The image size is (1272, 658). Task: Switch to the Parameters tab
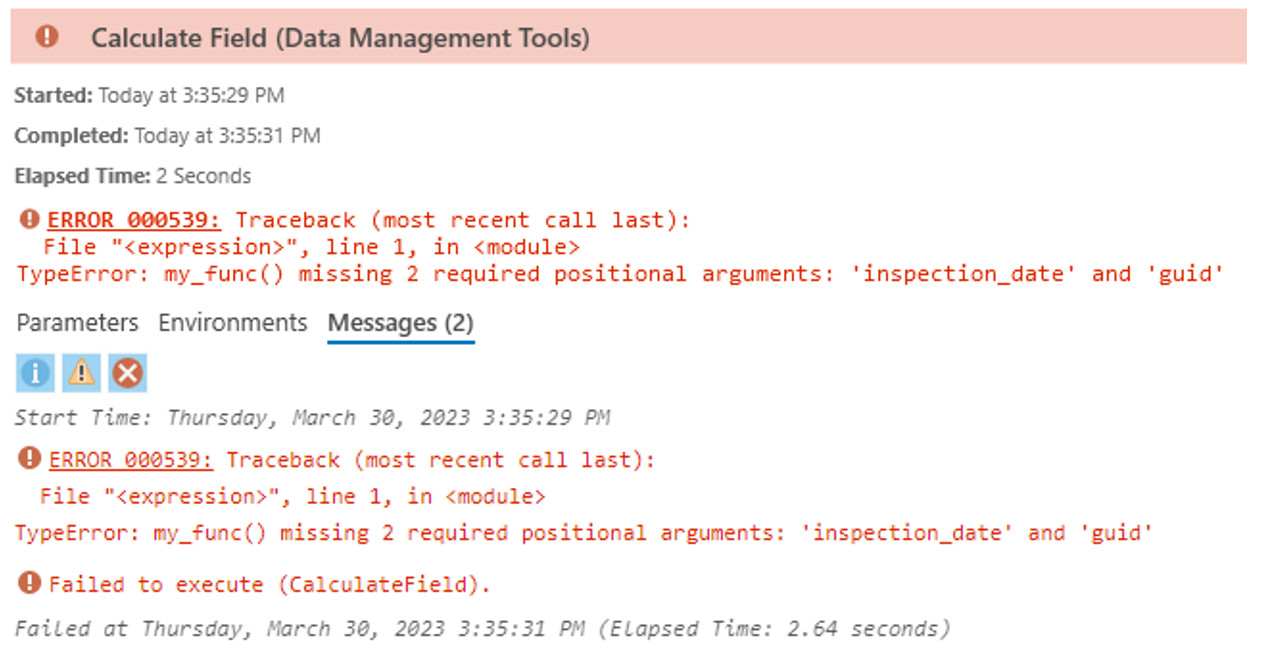click(77, 323)
